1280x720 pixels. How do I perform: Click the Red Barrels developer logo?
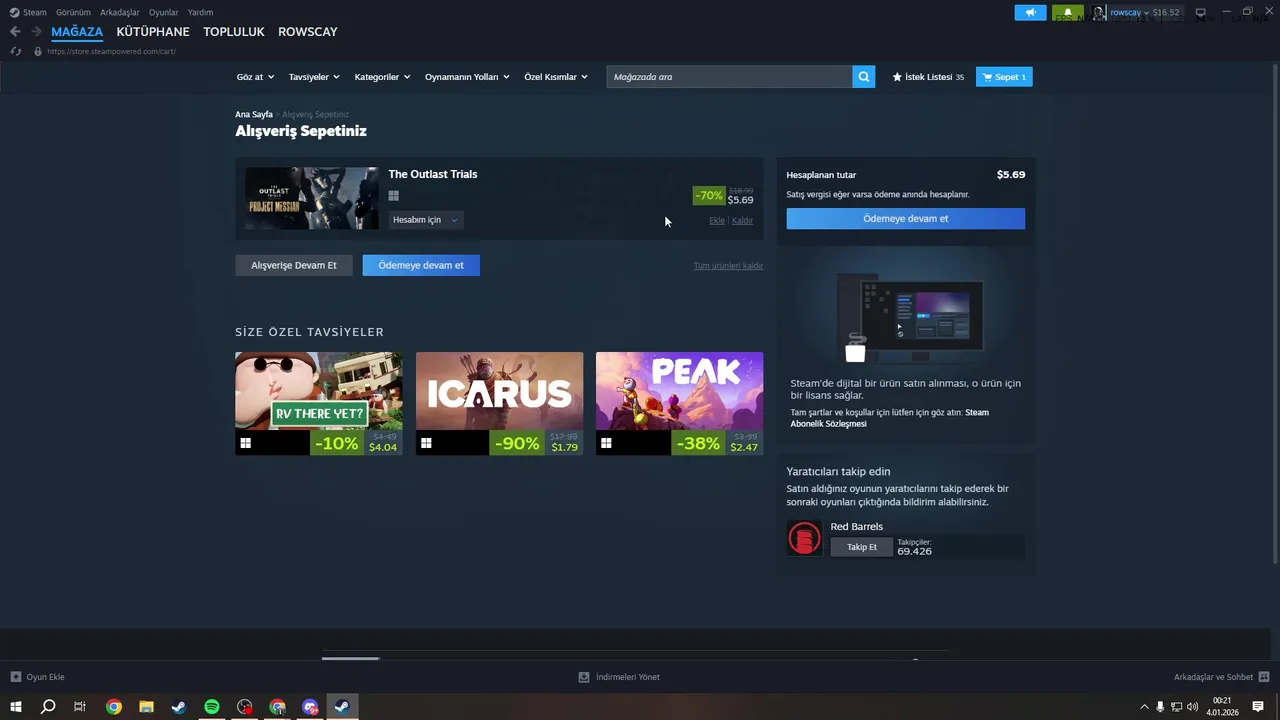point(804,538)
